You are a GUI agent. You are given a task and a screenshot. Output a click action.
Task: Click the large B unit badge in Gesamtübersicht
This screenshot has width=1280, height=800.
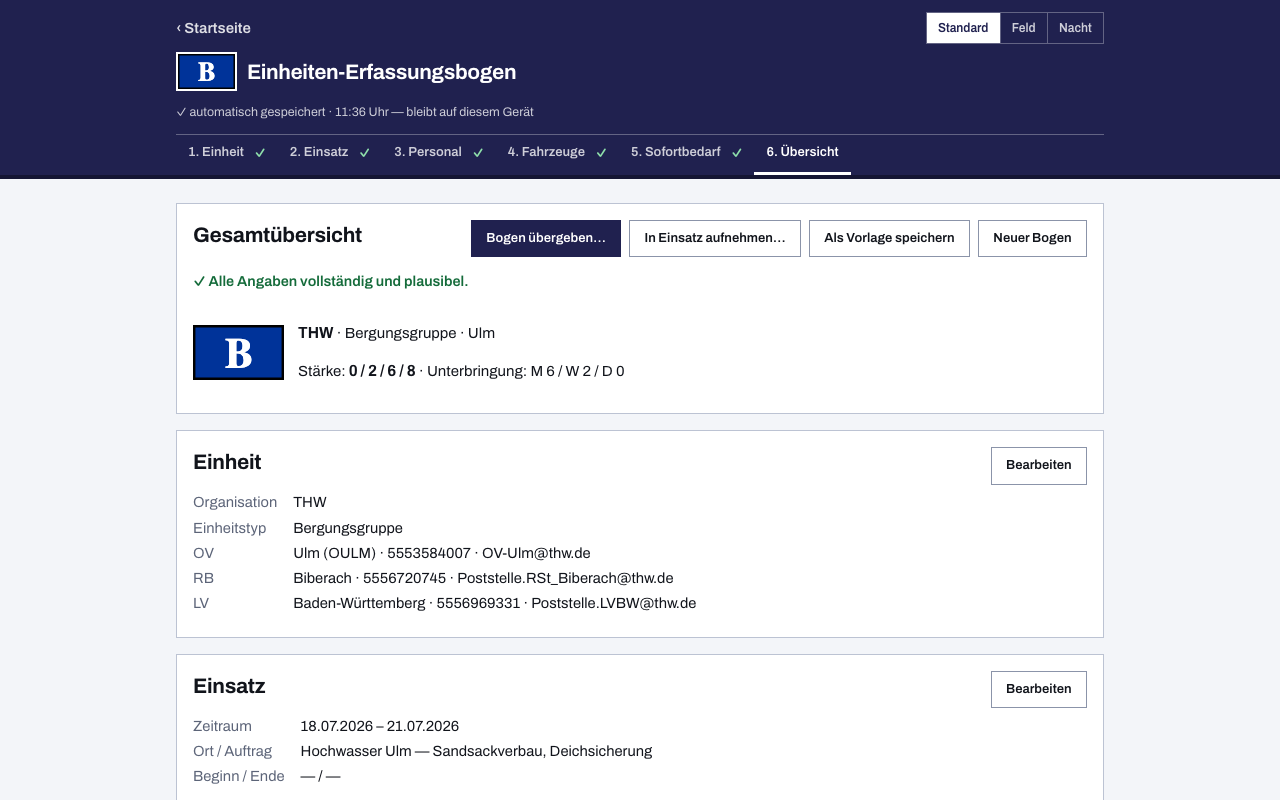[238, 352]
